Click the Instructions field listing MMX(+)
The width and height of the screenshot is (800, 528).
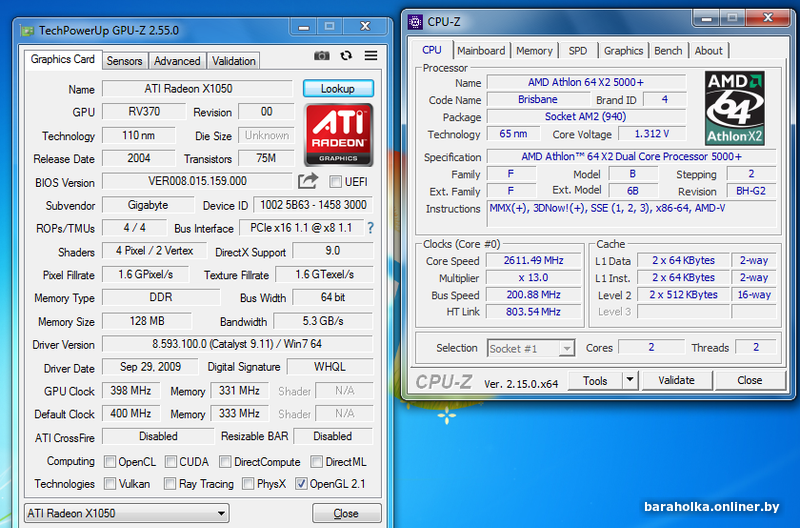632,213
